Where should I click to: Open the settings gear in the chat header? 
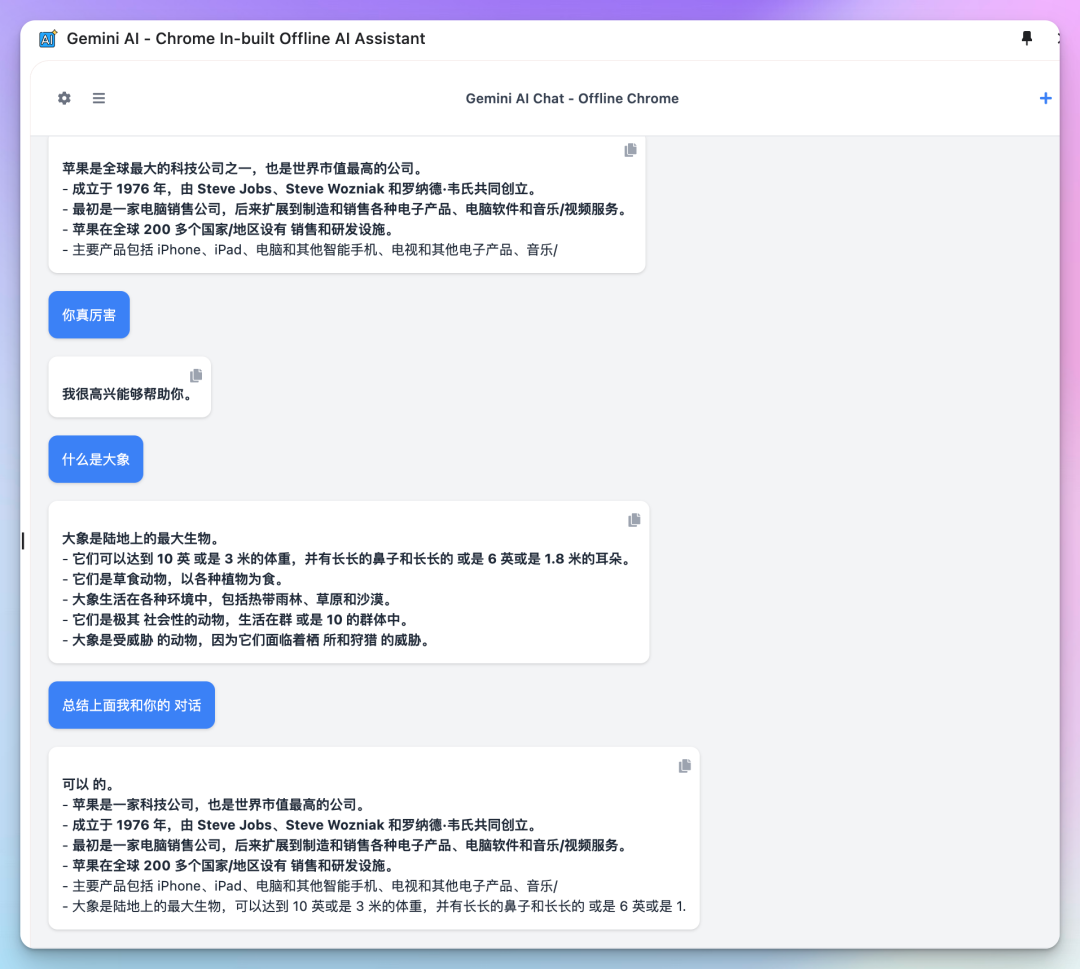[x=63, y=98]
